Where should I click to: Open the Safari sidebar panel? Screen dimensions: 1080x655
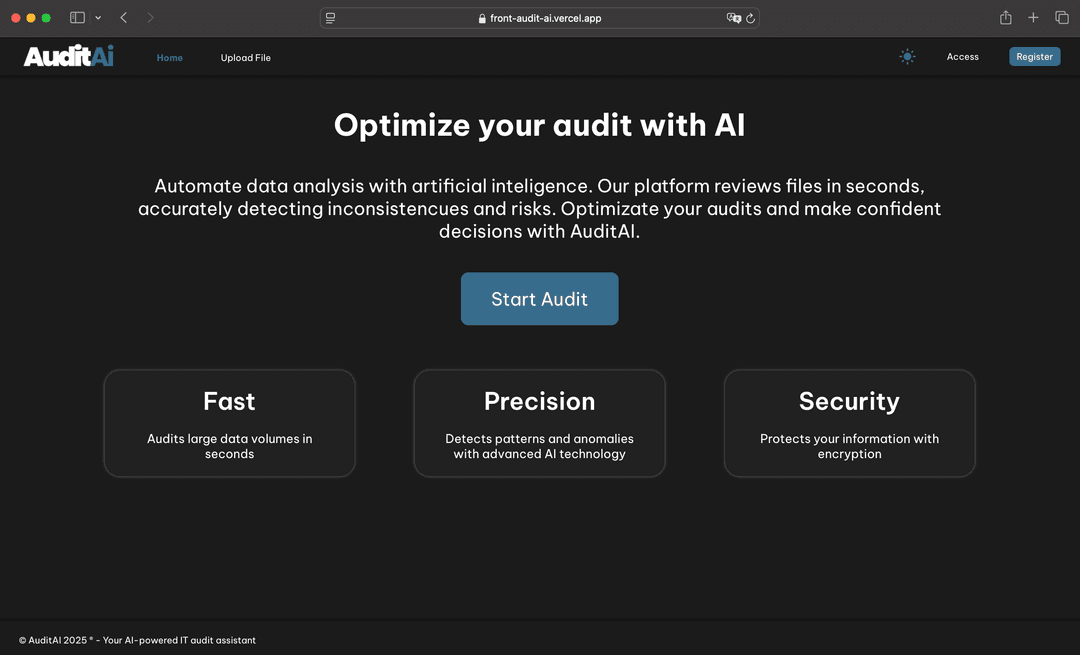(x=77, y=18)
